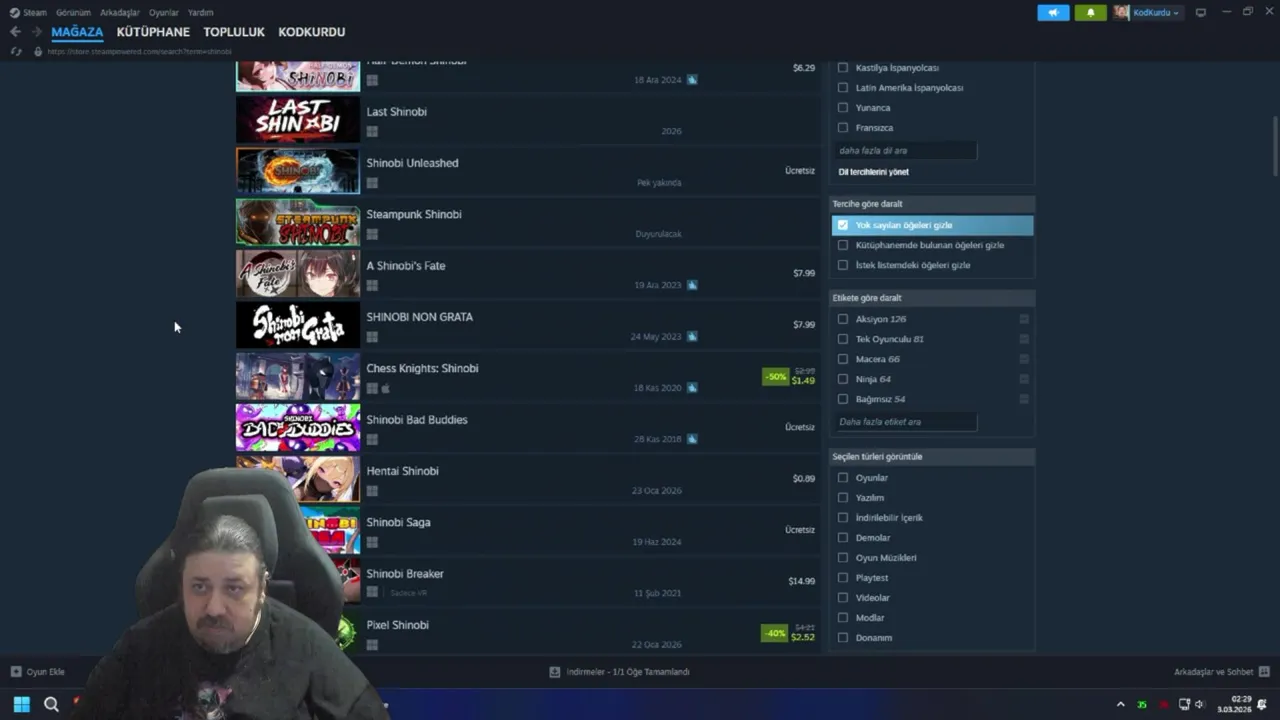Click the volume speaker icon in the system tray
This screenshot has height=720, width=1280.
point(1200,705)
